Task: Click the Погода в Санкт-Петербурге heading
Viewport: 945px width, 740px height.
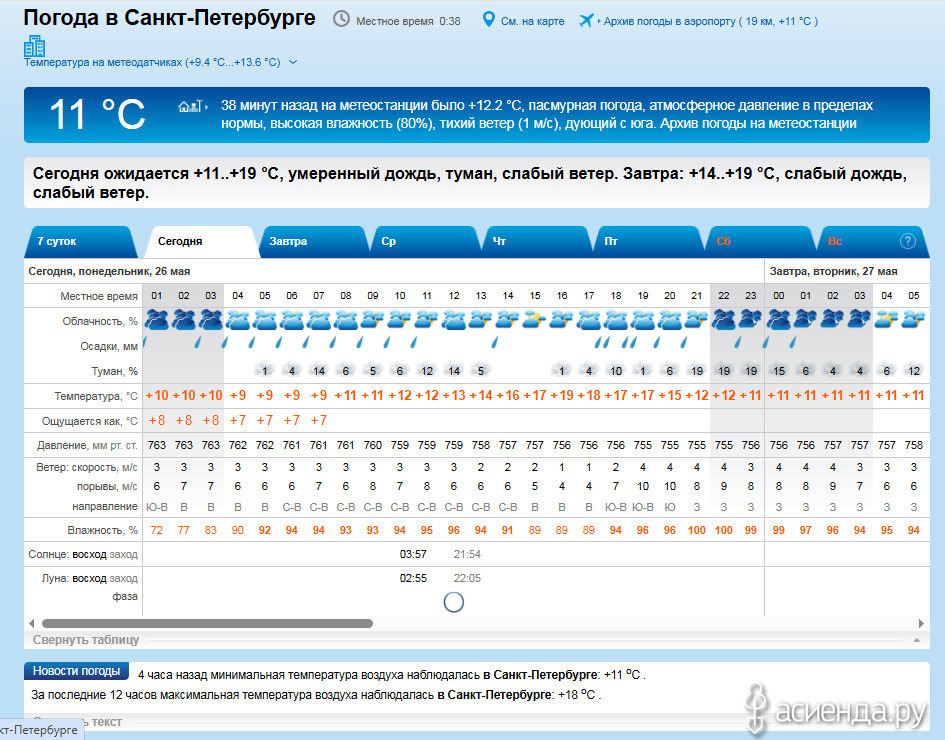Action: pos(169,17)
